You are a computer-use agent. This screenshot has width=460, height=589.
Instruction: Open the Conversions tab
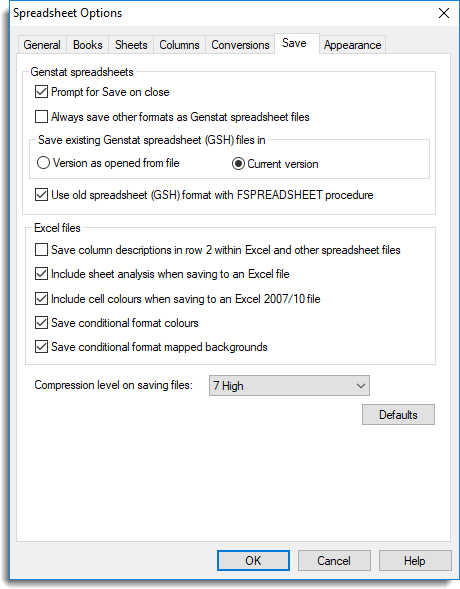(240, 45)
